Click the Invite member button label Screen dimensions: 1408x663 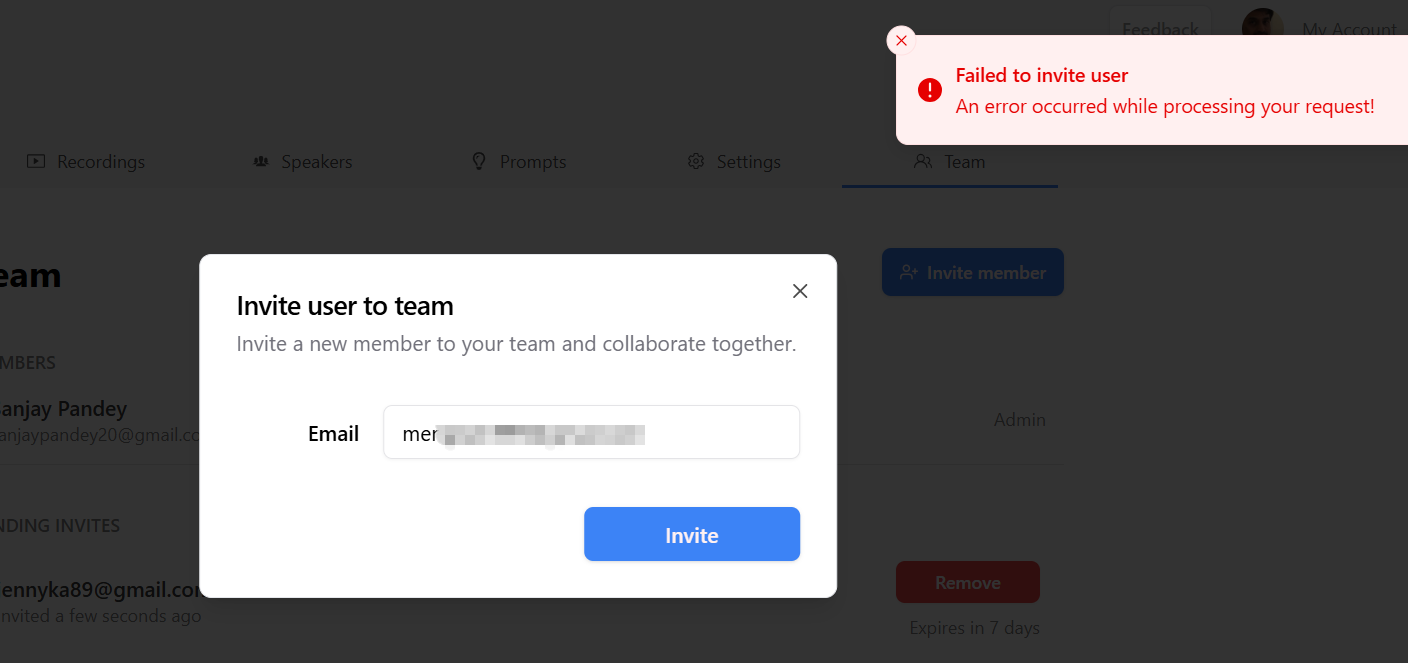click(986, 272)
